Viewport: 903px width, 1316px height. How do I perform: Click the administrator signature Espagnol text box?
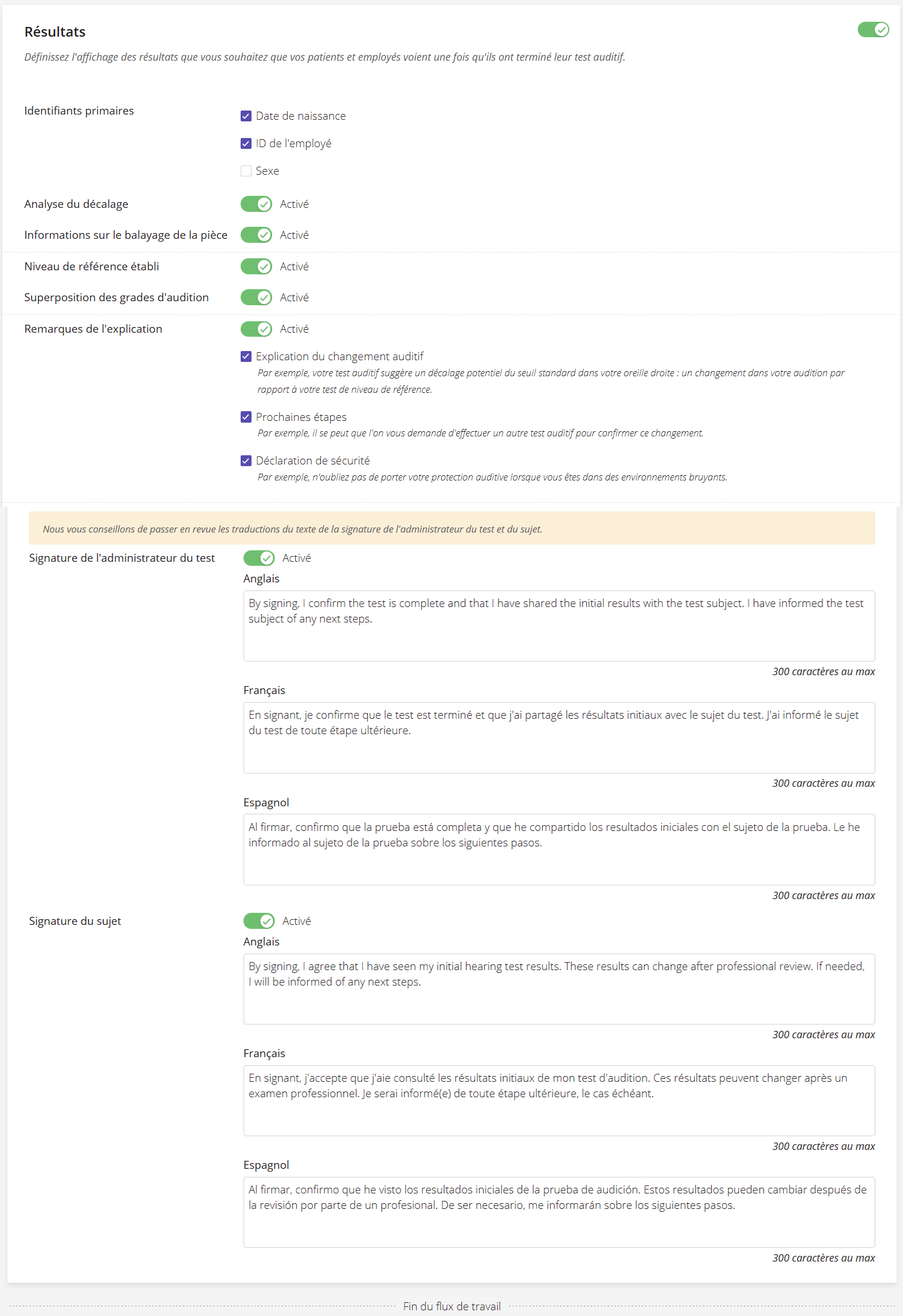tap(559, 850)
